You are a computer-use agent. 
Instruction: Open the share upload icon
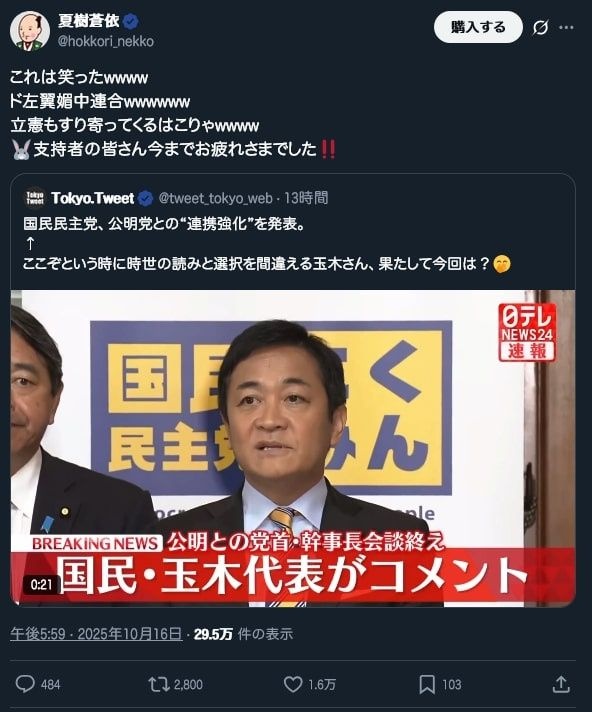[561, 684]
